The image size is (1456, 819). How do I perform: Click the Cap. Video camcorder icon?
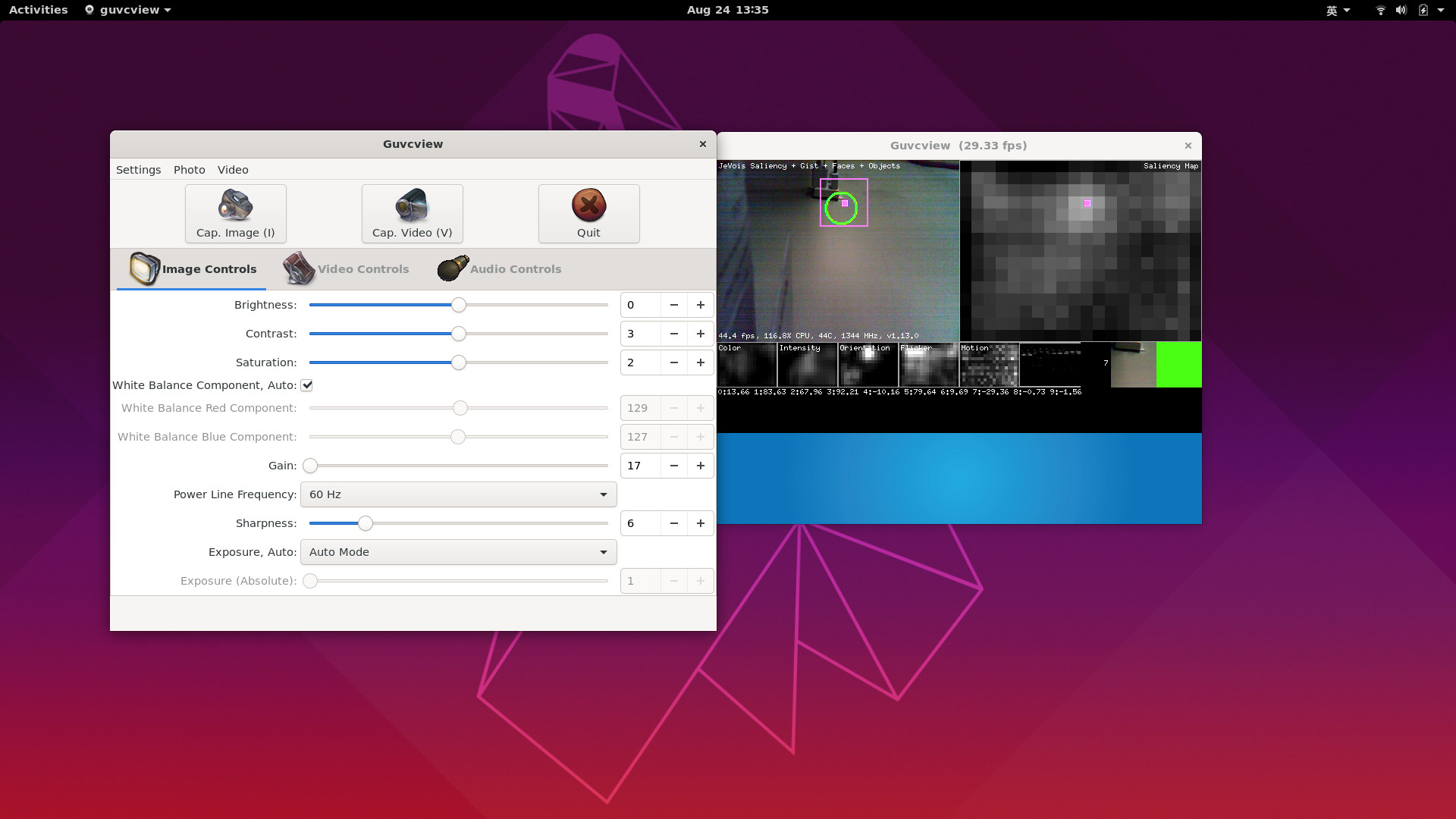(412, 205)
